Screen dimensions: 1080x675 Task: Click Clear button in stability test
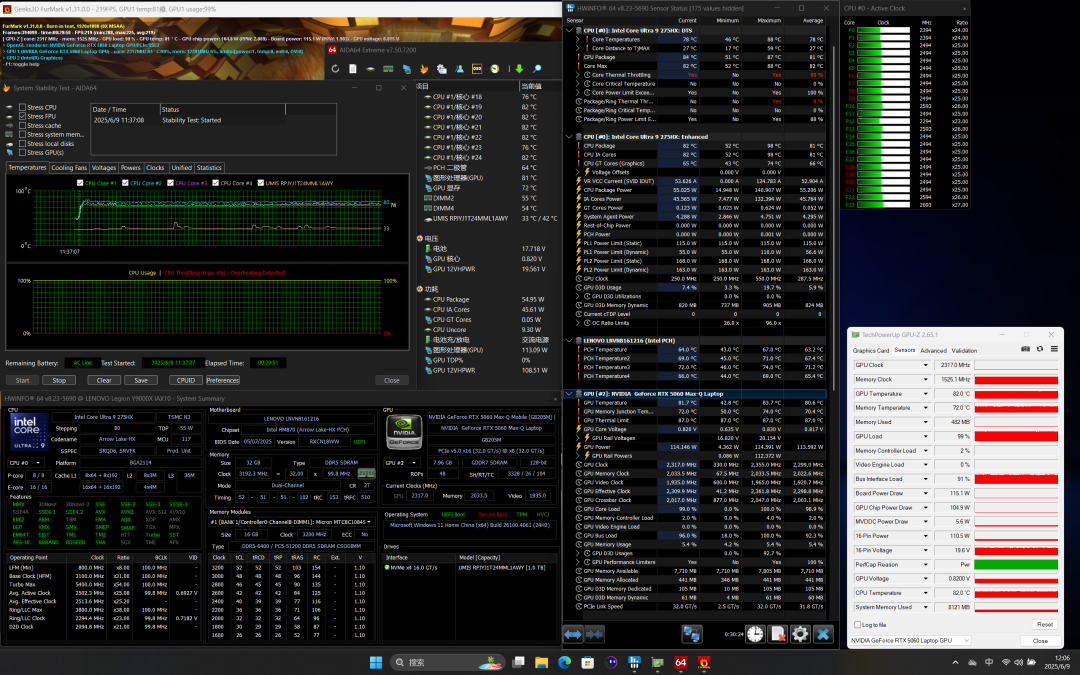point(104,380)
